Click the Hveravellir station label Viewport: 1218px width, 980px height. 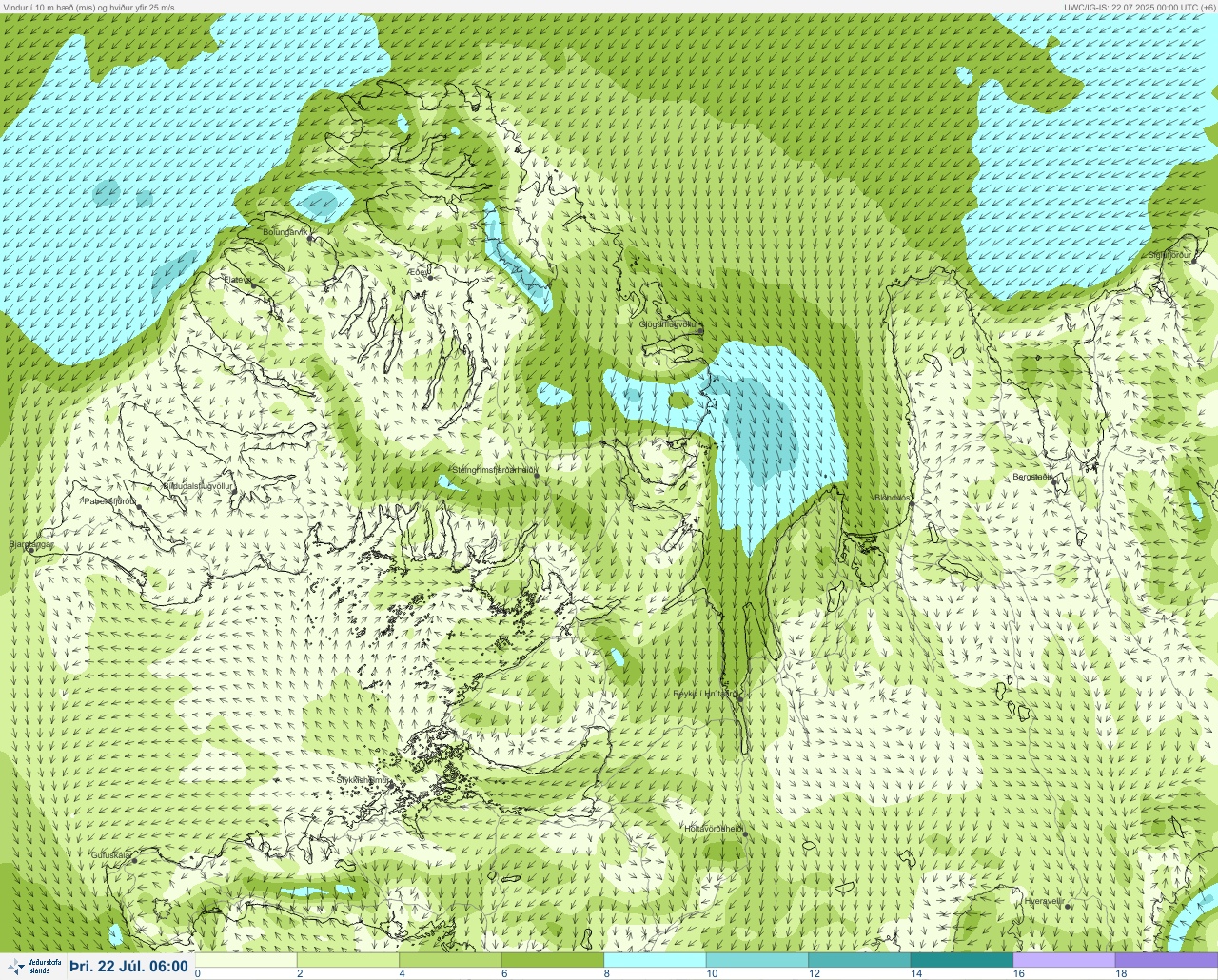coord(1043,900)
